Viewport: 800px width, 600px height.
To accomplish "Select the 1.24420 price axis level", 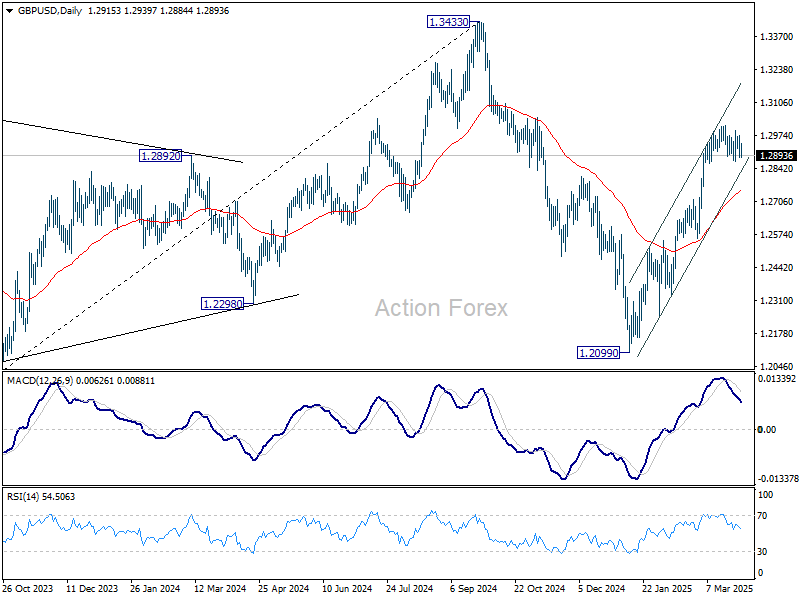I will [777, 268].
